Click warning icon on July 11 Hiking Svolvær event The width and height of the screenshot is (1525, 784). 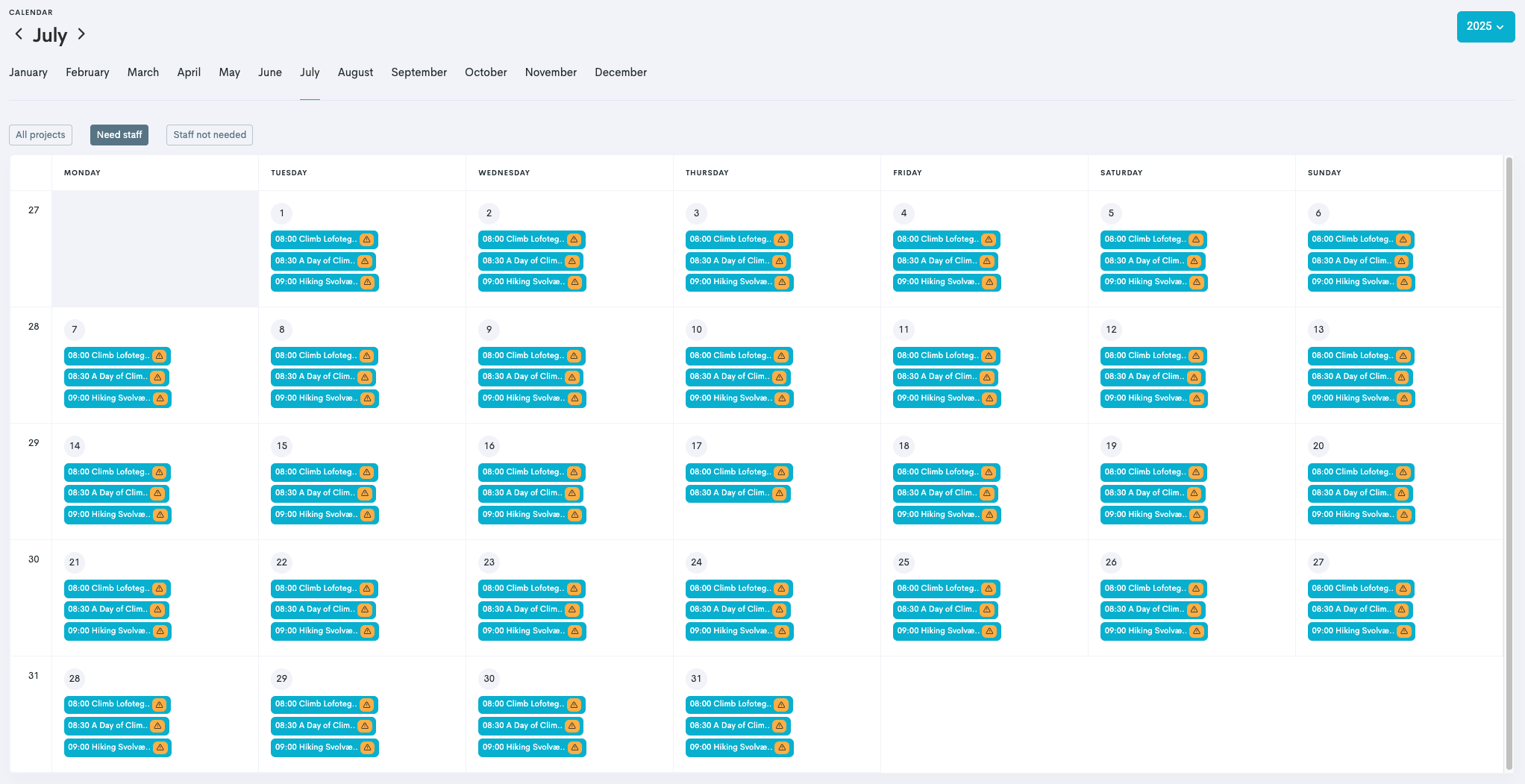pyautogui.click(x=989, y=398)
